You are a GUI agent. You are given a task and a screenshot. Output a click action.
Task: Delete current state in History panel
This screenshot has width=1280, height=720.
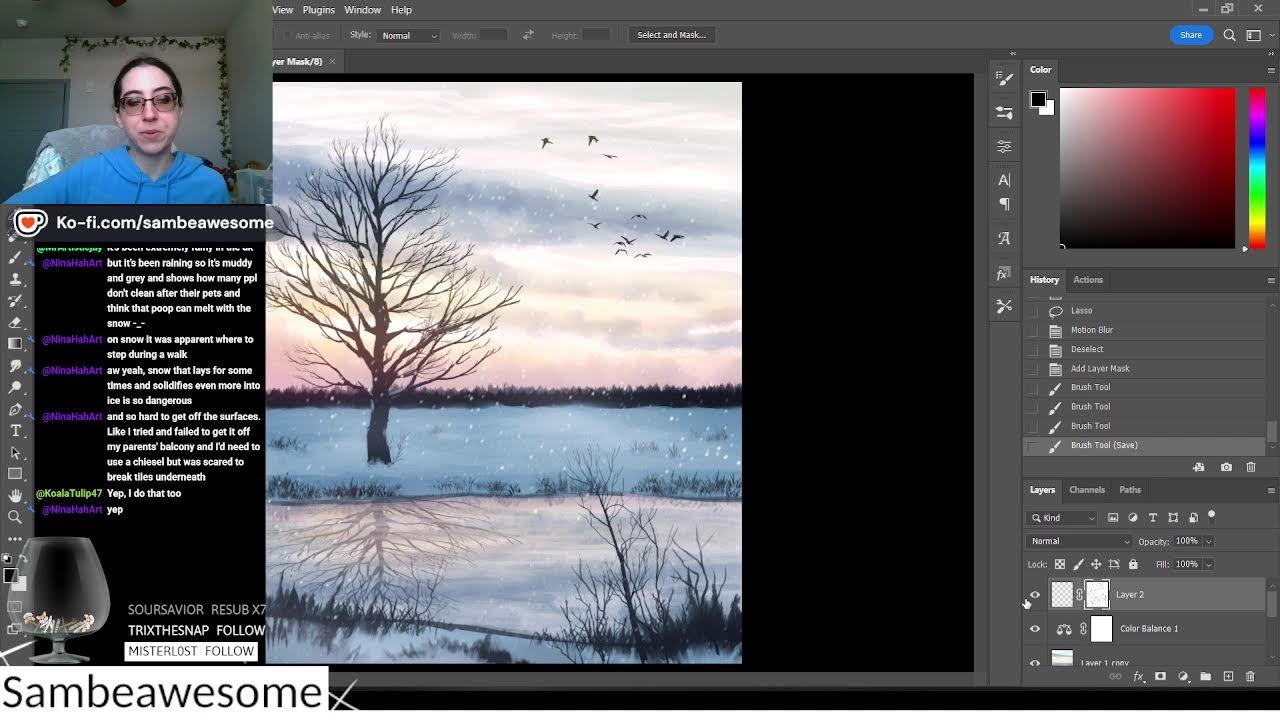click(x=1250, y=467)
